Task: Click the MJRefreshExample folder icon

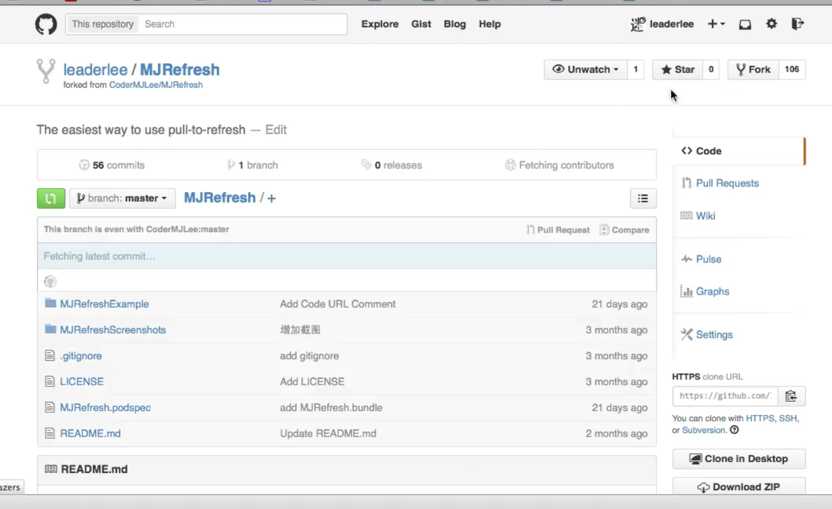Action: pyautogui.click(x=50, y=303)
